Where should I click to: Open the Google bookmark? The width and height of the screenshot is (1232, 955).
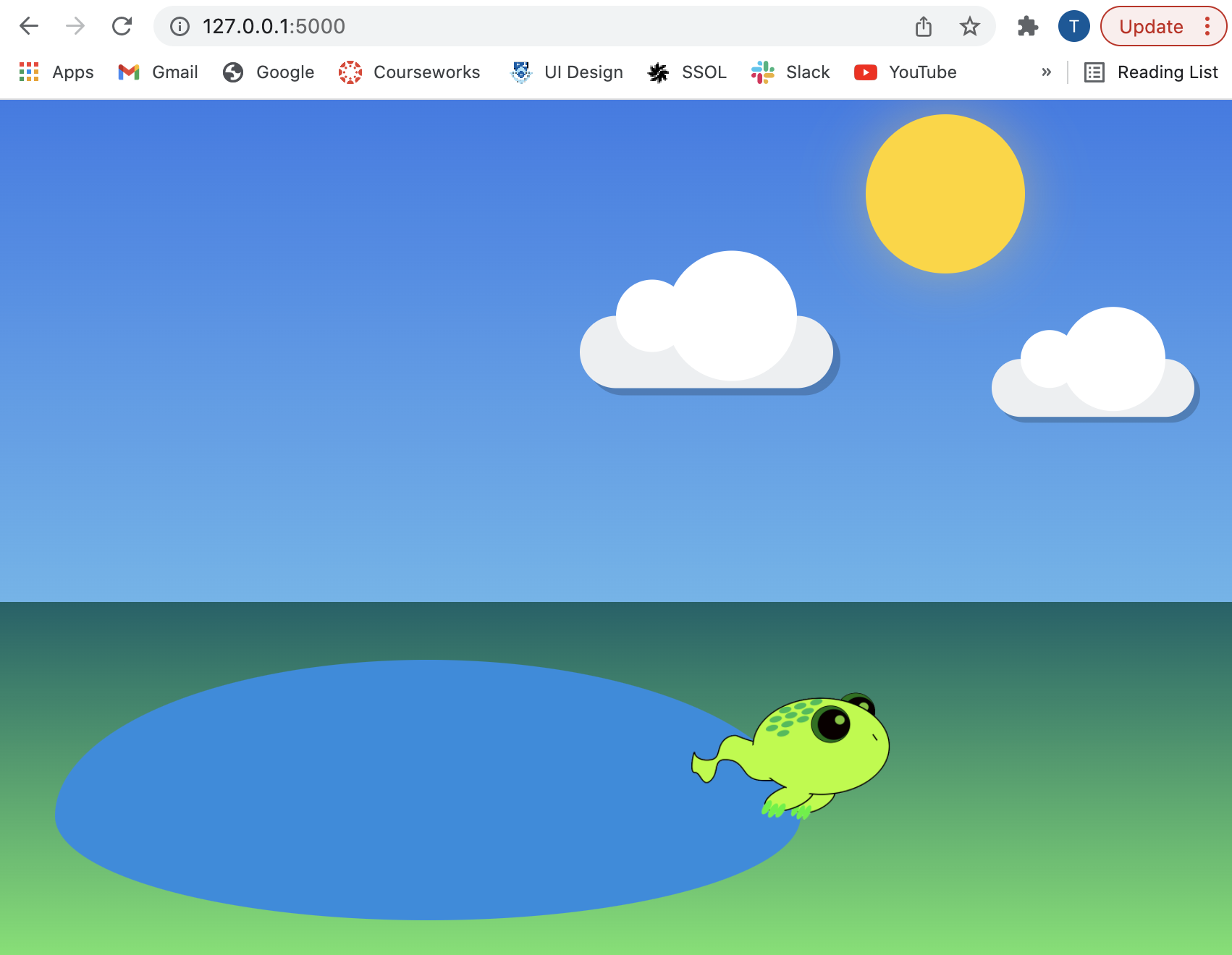(x=269, y=72)
